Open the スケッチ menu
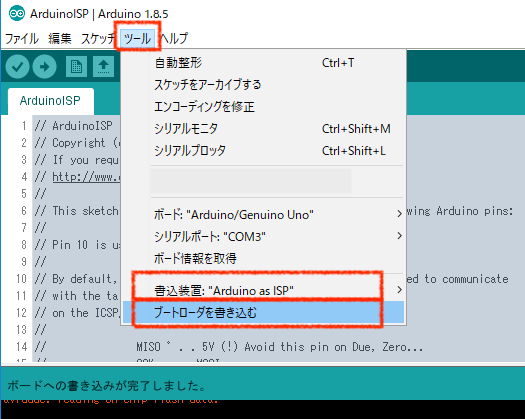The width and height of the screenshot is (525, 419). point(98,39)
